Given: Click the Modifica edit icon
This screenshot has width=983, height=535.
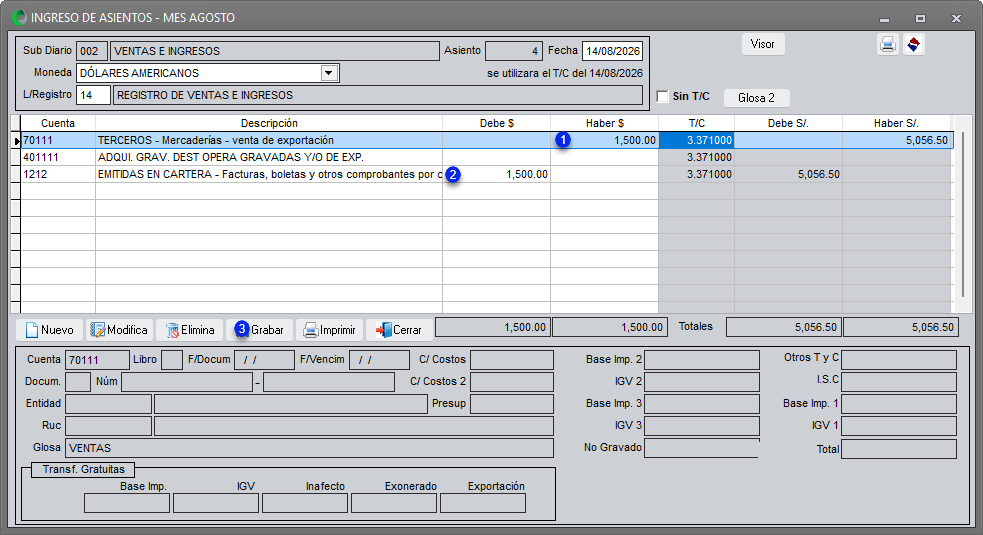Looking at the screenshot, I should [x=97, y=330].
